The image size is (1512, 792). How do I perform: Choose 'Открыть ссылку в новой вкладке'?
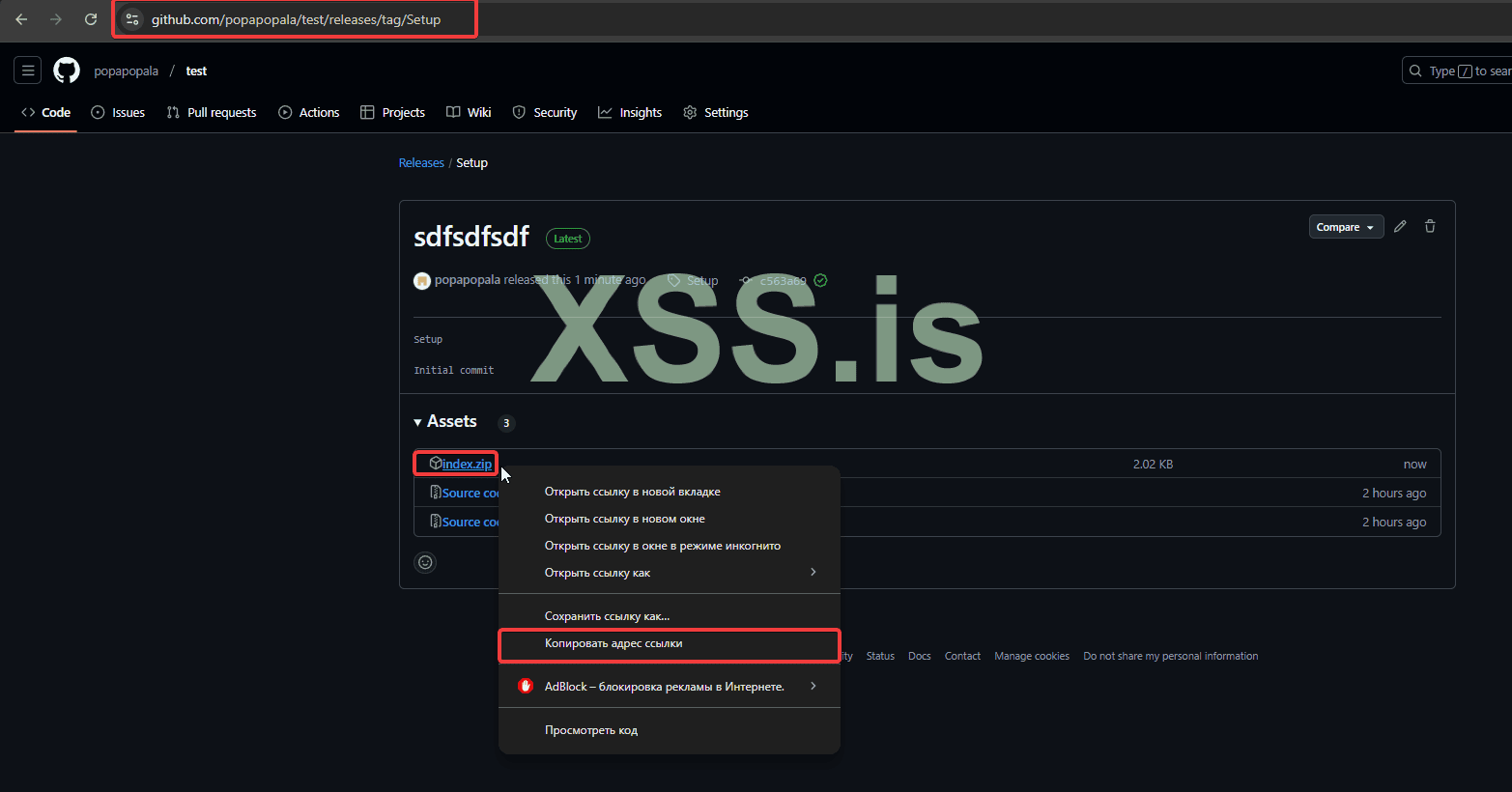pos(670,492)
